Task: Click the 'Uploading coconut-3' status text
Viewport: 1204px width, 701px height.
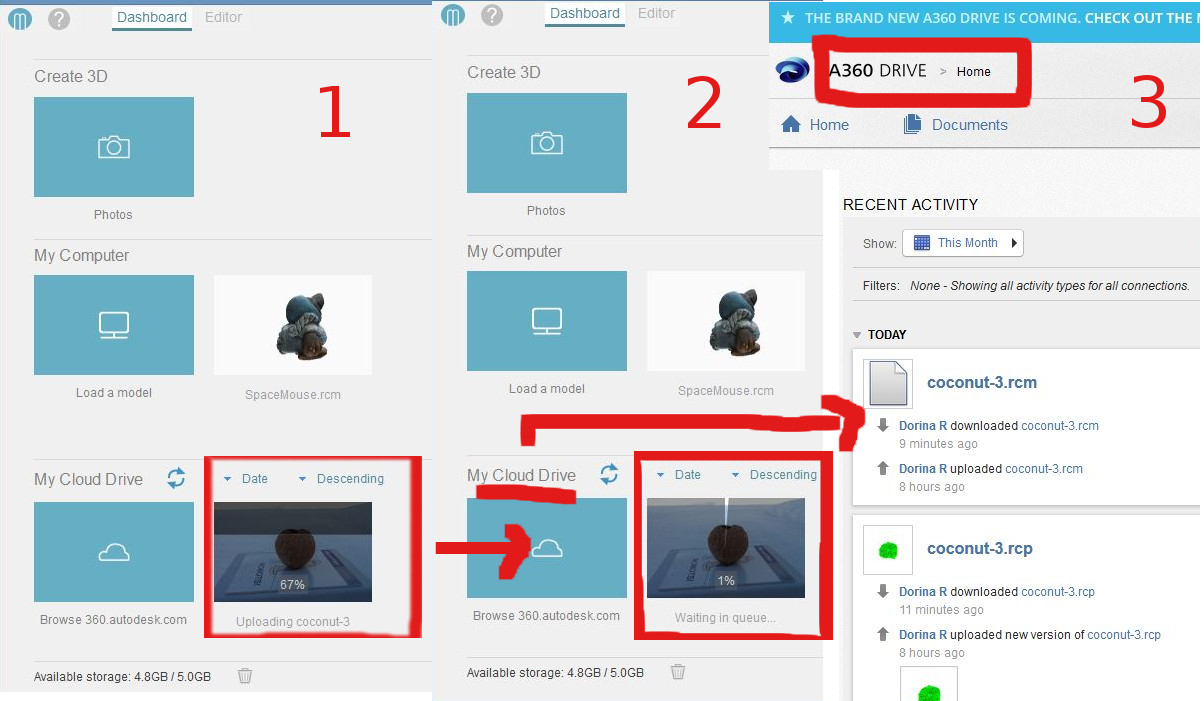Action: pyautogui.click(x=293, y=622)
